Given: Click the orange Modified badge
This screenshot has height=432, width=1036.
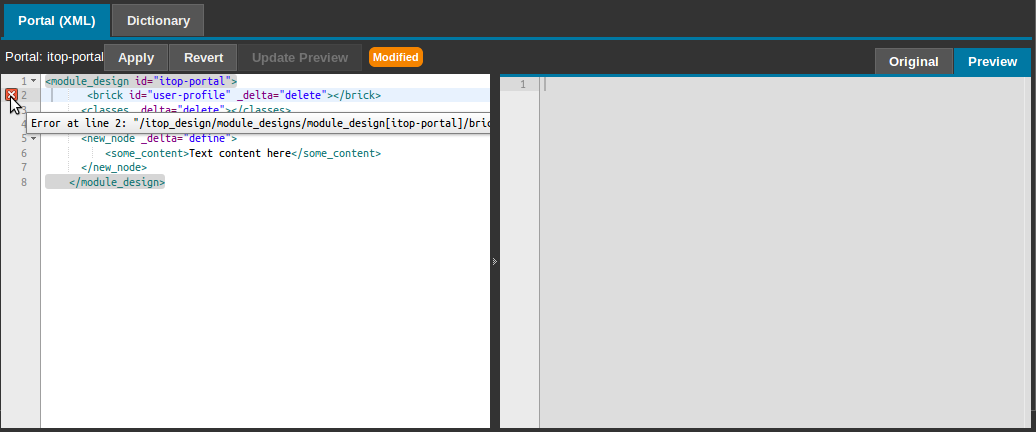Looking at the screenshot, I should click(x=395, y=57).
